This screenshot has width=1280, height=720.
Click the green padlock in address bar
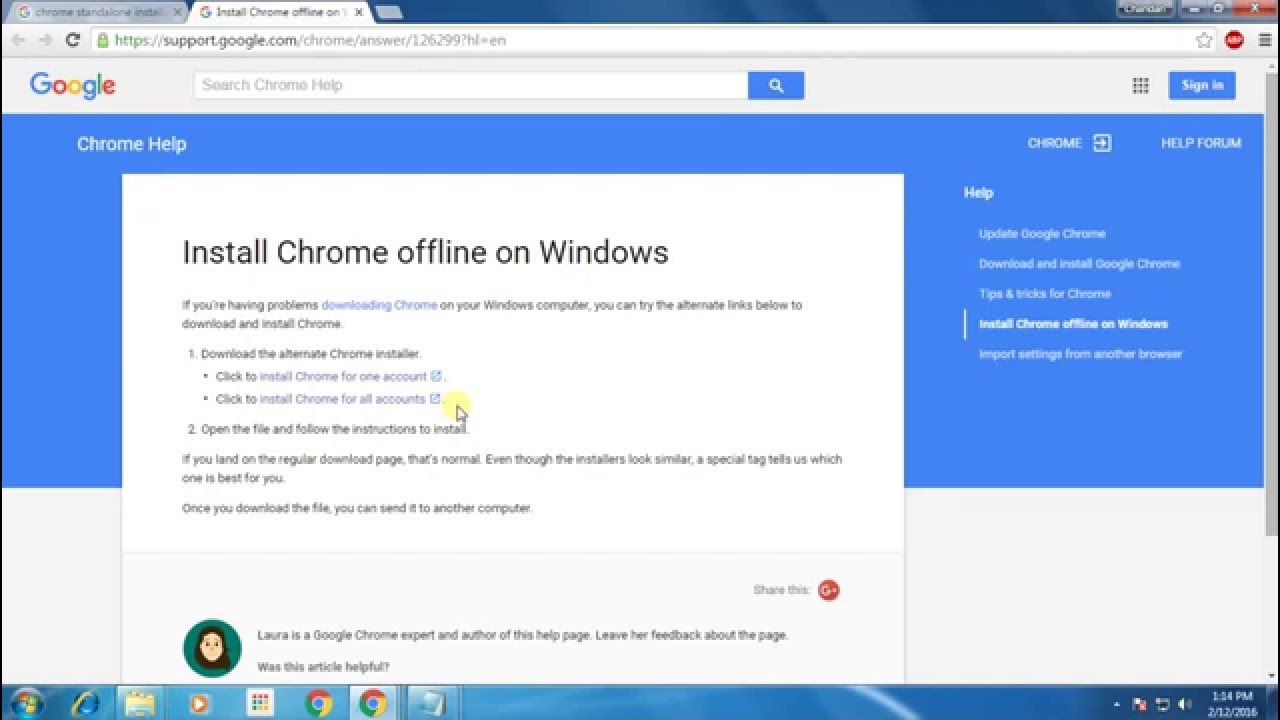[102, 40]
